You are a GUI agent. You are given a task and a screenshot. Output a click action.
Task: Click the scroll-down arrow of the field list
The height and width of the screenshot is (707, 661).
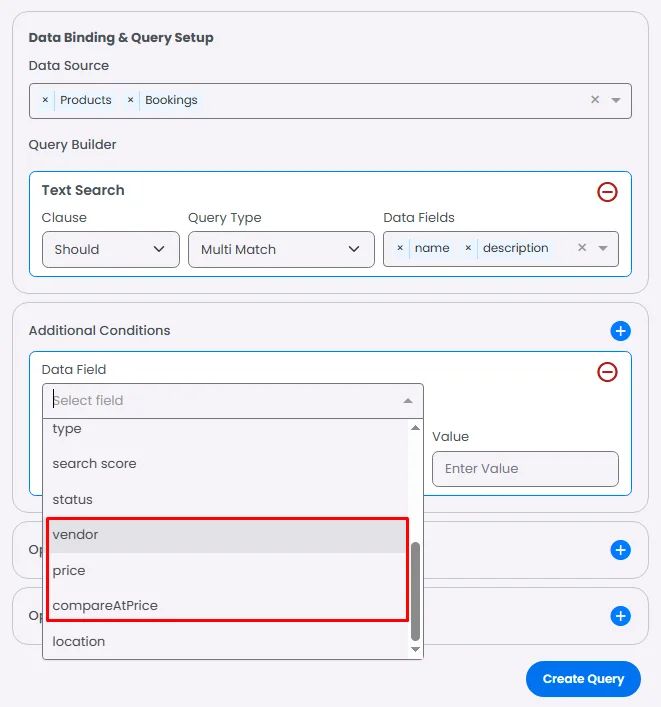(x=416, y=649)
